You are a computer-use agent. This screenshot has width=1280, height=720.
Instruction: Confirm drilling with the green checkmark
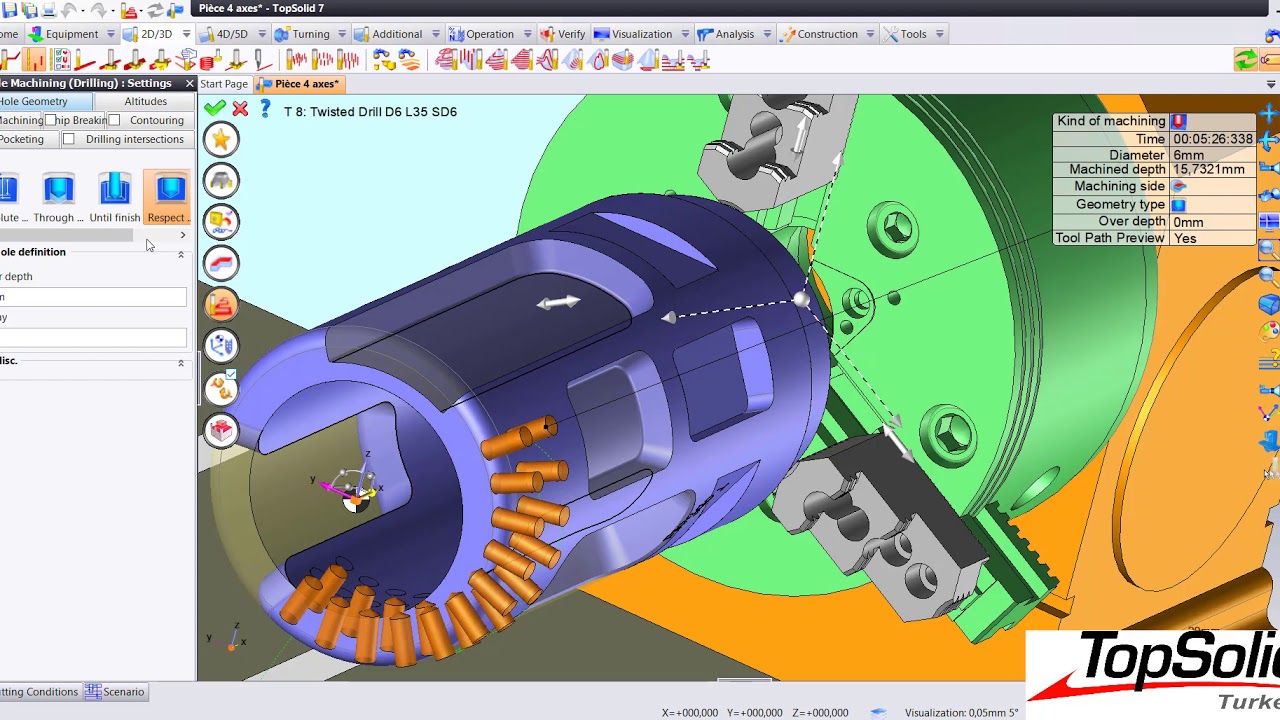point(214,108)
